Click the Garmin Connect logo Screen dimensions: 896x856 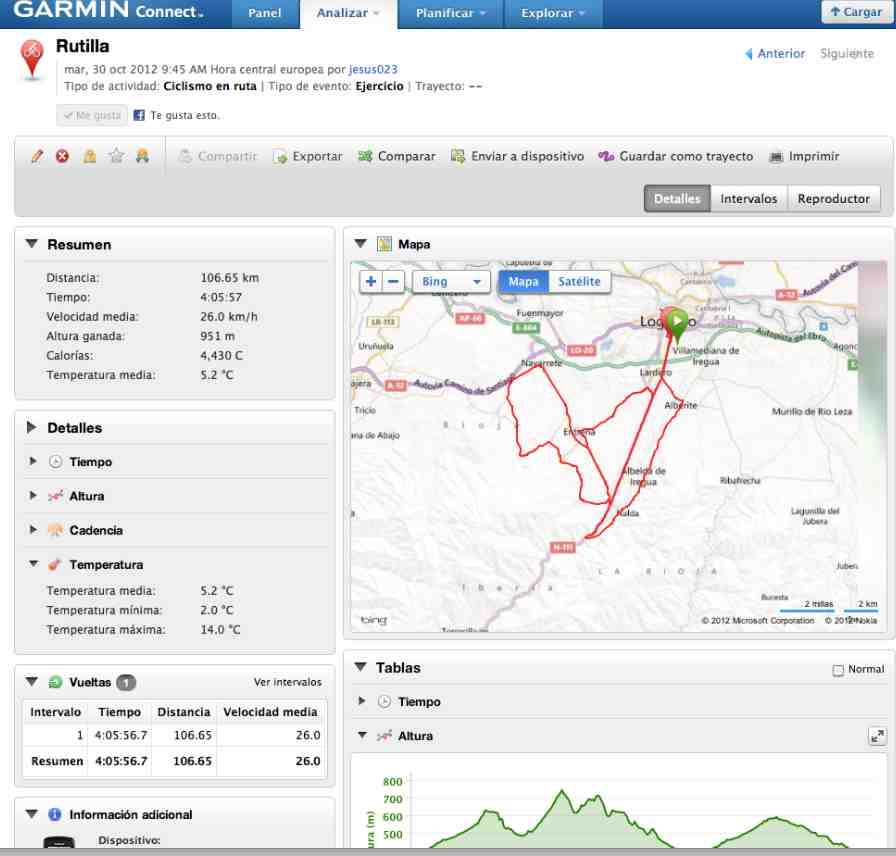108,10
